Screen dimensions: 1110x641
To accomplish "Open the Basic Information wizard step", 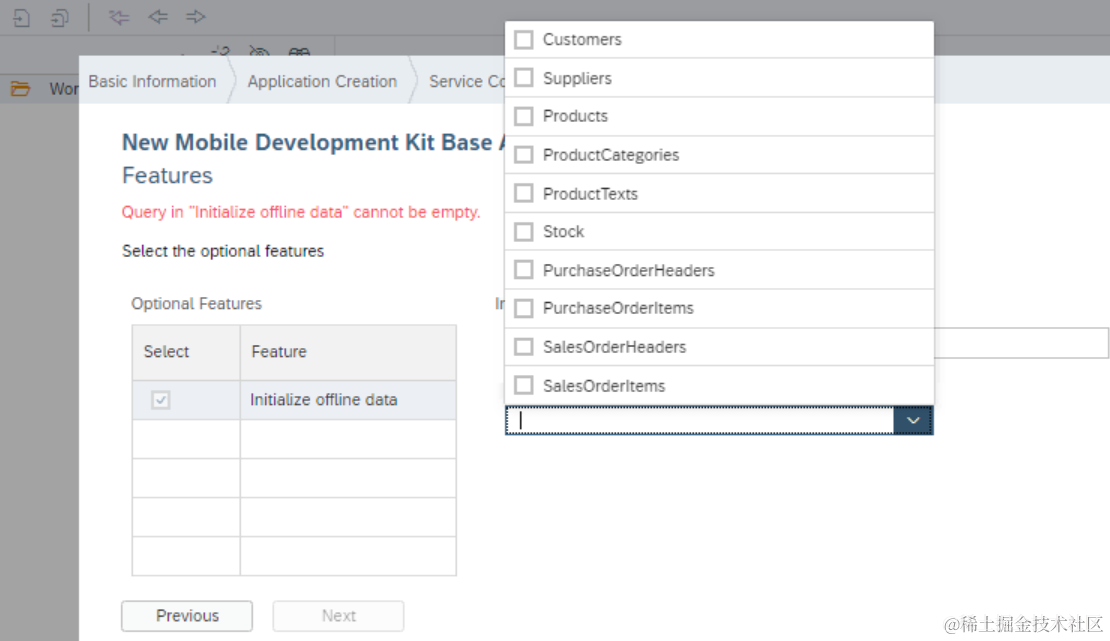I will click(x=152, y=82).
